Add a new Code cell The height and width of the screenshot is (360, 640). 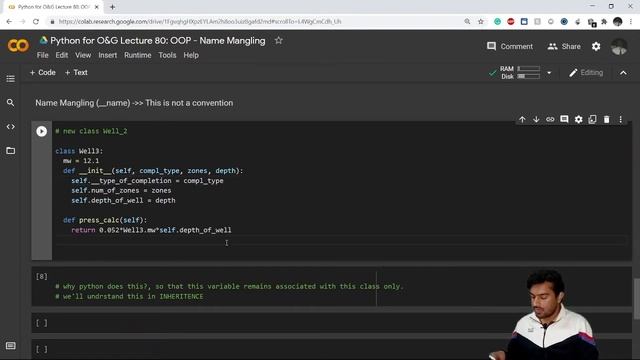tap(42, 73)
